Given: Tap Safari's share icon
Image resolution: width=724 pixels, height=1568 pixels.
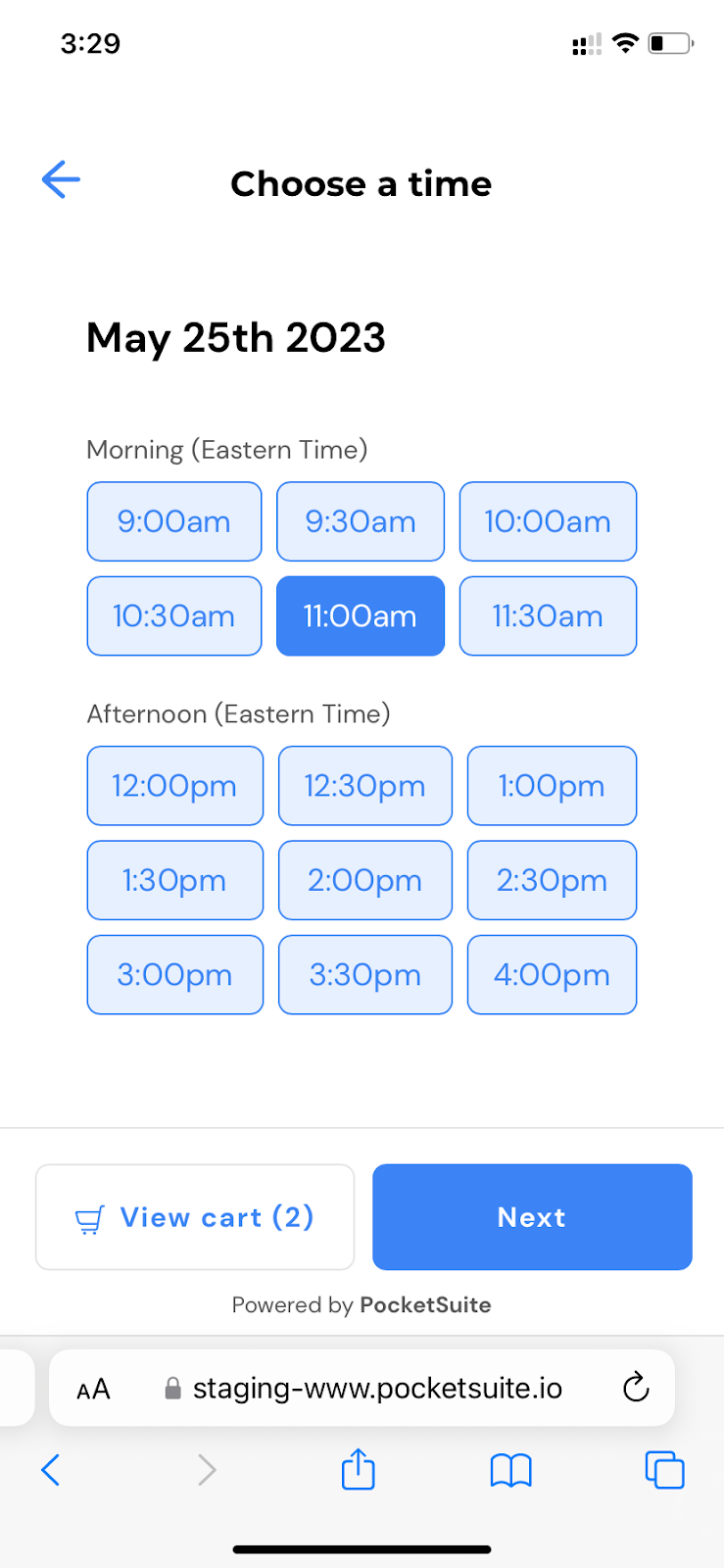Looking at the screenshot, I should [x=359, y=1470].
